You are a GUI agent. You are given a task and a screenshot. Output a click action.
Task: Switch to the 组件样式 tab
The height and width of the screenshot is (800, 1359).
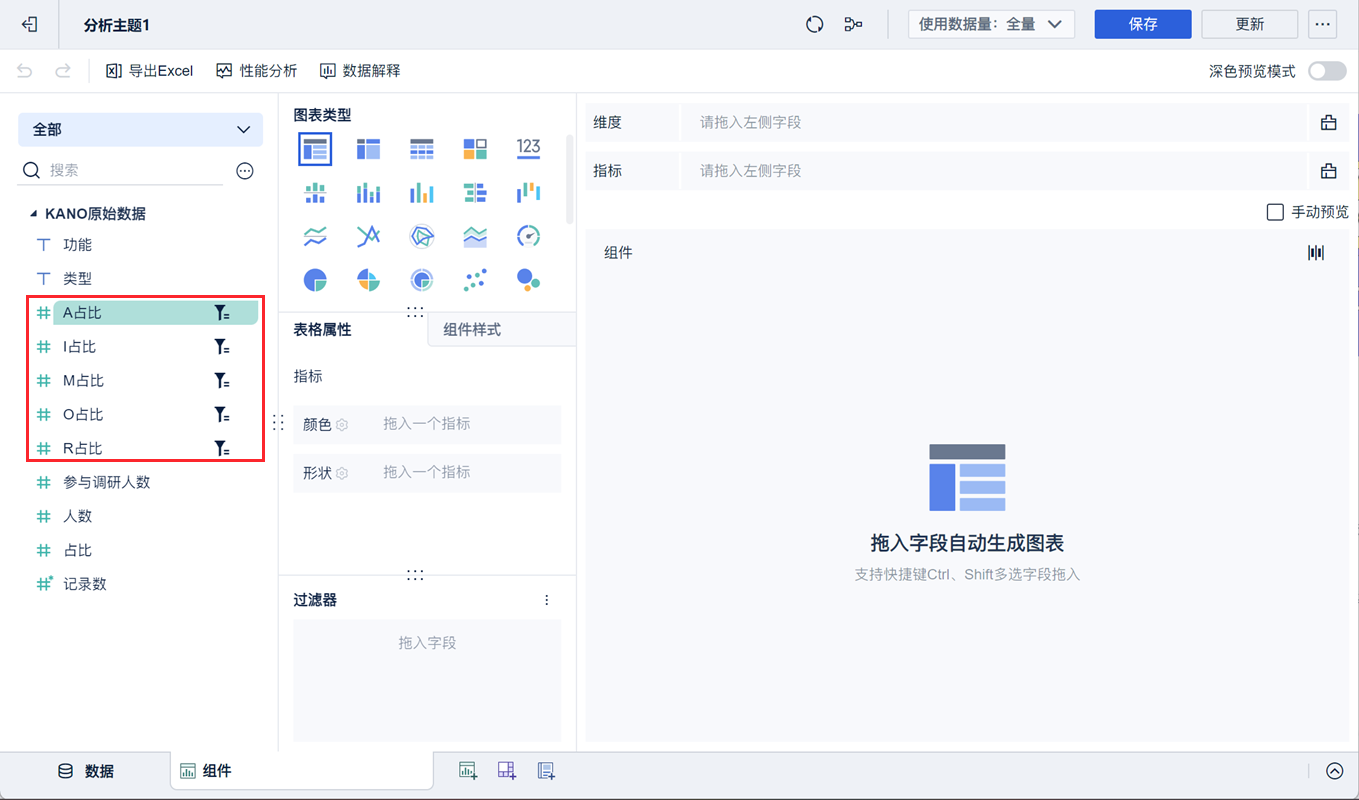471,330
